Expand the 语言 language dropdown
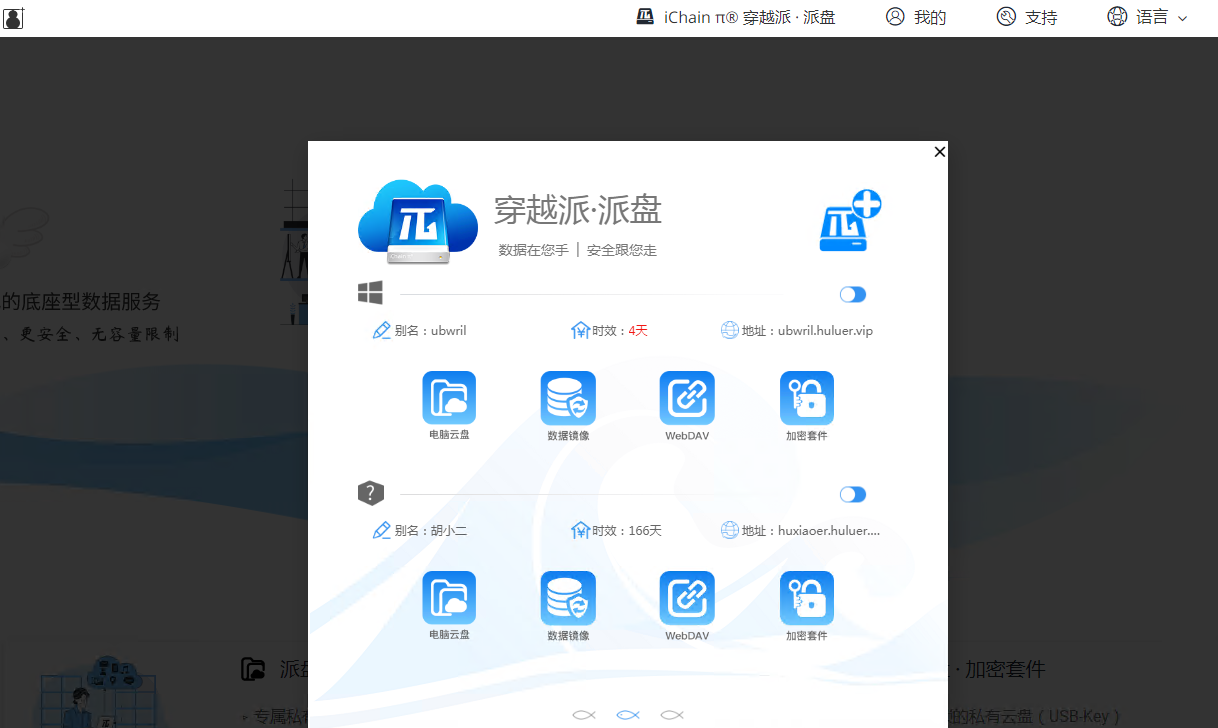 (1148, 17)
